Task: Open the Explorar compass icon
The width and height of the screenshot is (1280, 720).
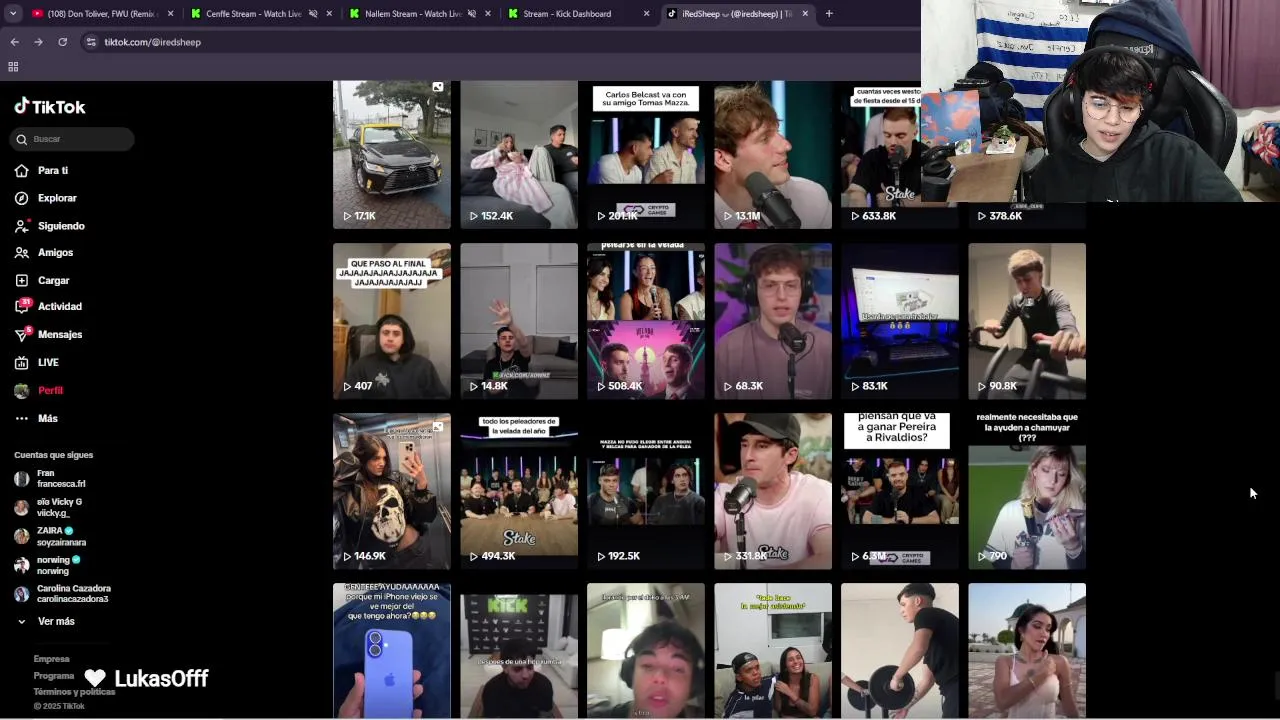Action: click(22, 198)
